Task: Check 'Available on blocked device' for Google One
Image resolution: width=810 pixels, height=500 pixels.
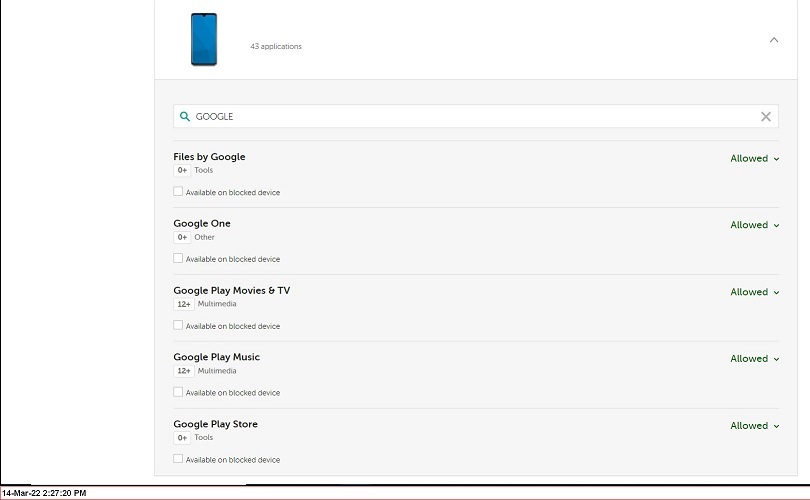Action: pyautogui.click(x=178, y=258)
